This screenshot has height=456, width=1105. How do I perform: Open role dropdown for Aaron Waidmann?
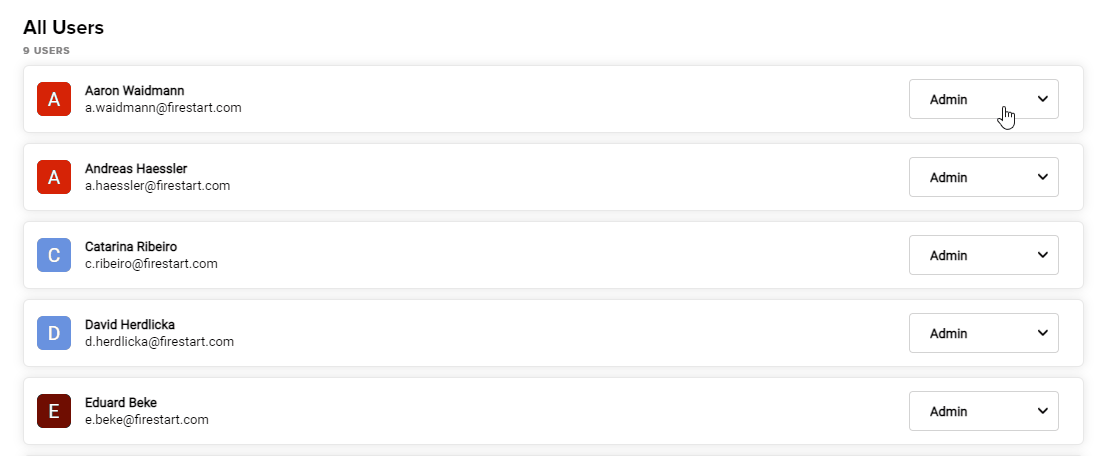[x=983, y=99]
